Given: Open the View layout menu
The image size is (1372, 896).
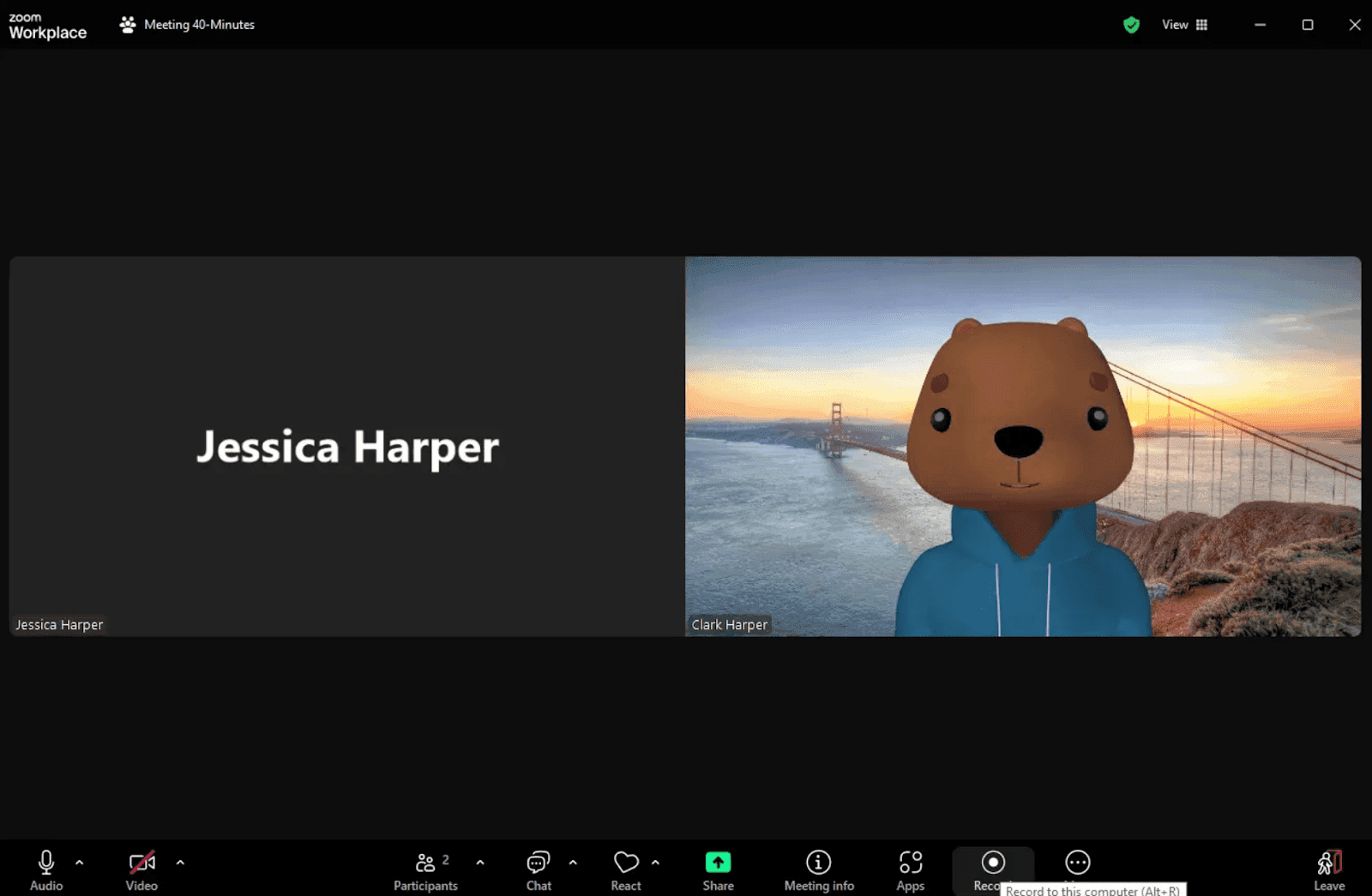Looking at the screenshot, I should tap(1185, 25).
